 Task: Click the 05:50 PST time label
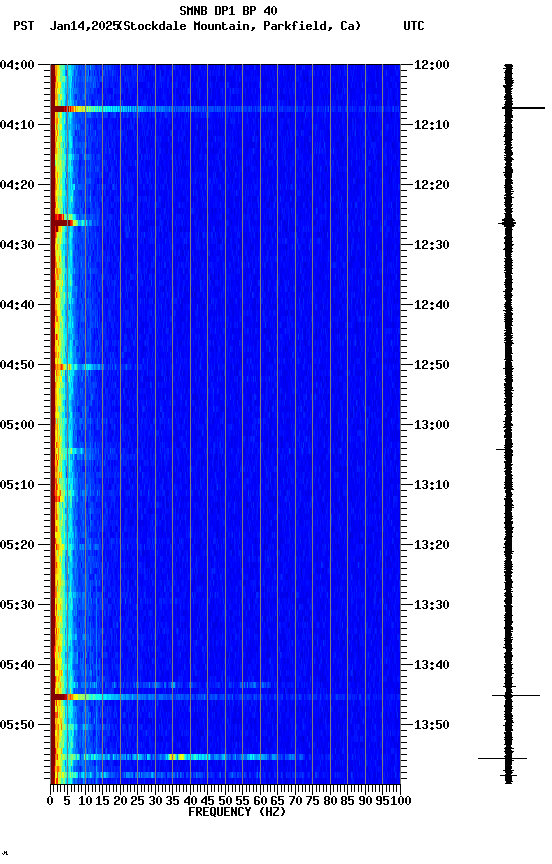17,725
